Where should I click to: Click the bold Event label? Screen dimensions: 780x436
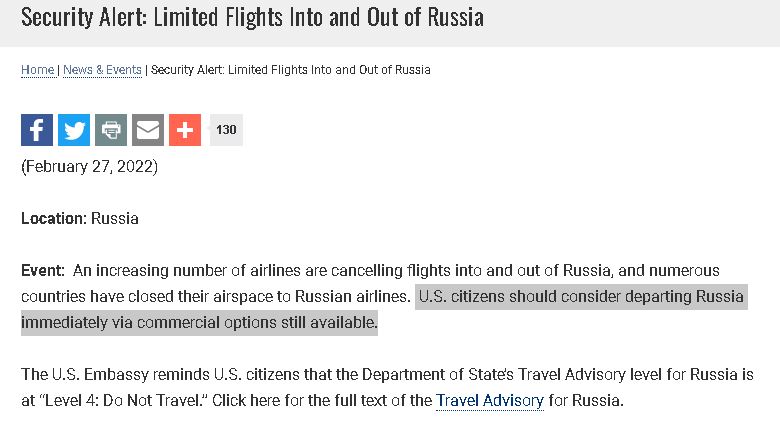tap(42, 271)
